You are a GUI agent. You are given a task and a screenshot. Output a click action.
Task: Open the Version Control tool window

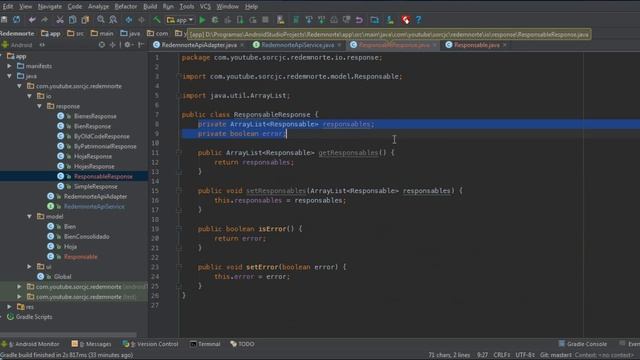[150, 344]
